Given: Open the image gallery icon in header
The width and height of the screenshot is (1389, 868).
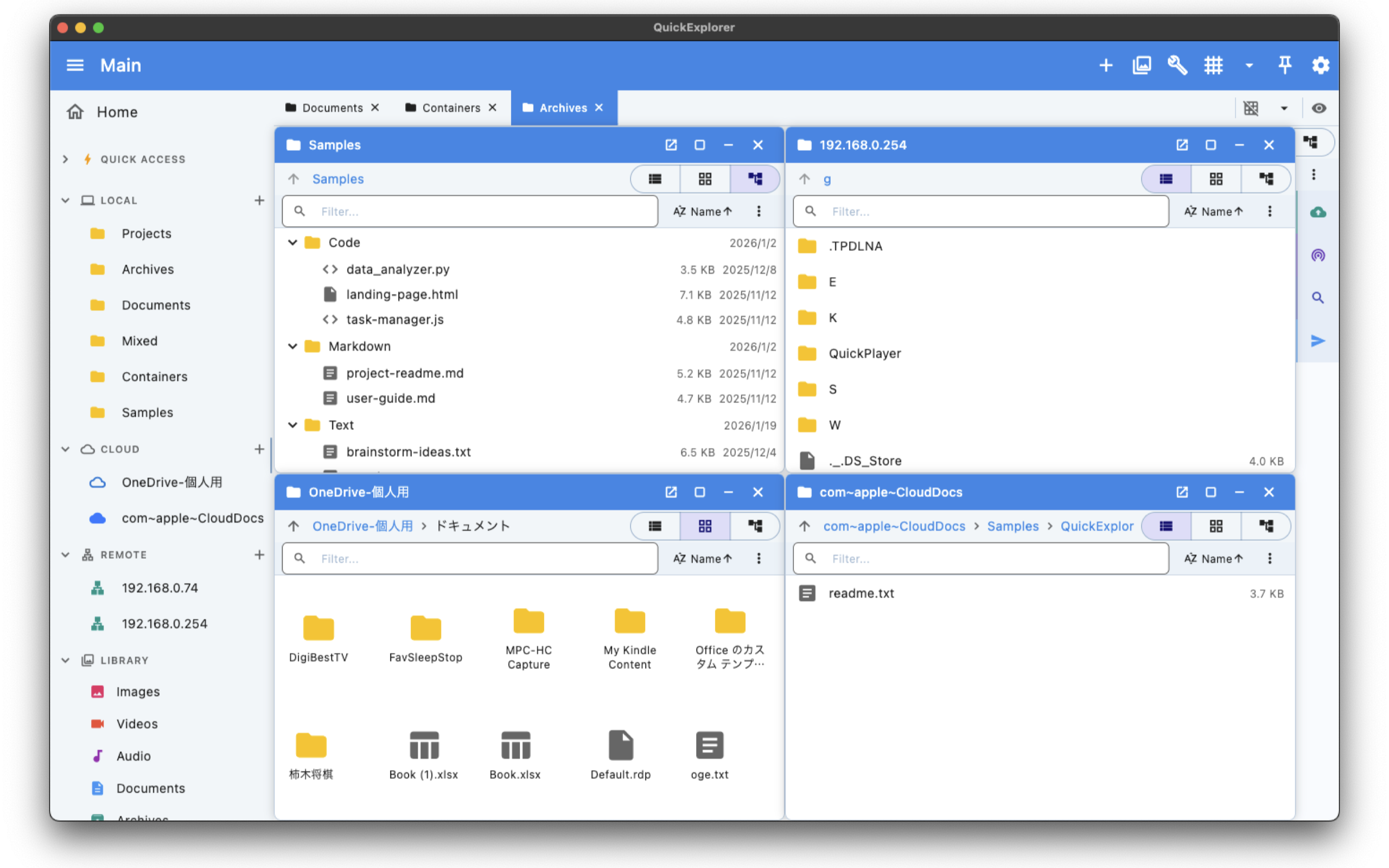Looking at the screenshot, I should tap(1141, 66).
